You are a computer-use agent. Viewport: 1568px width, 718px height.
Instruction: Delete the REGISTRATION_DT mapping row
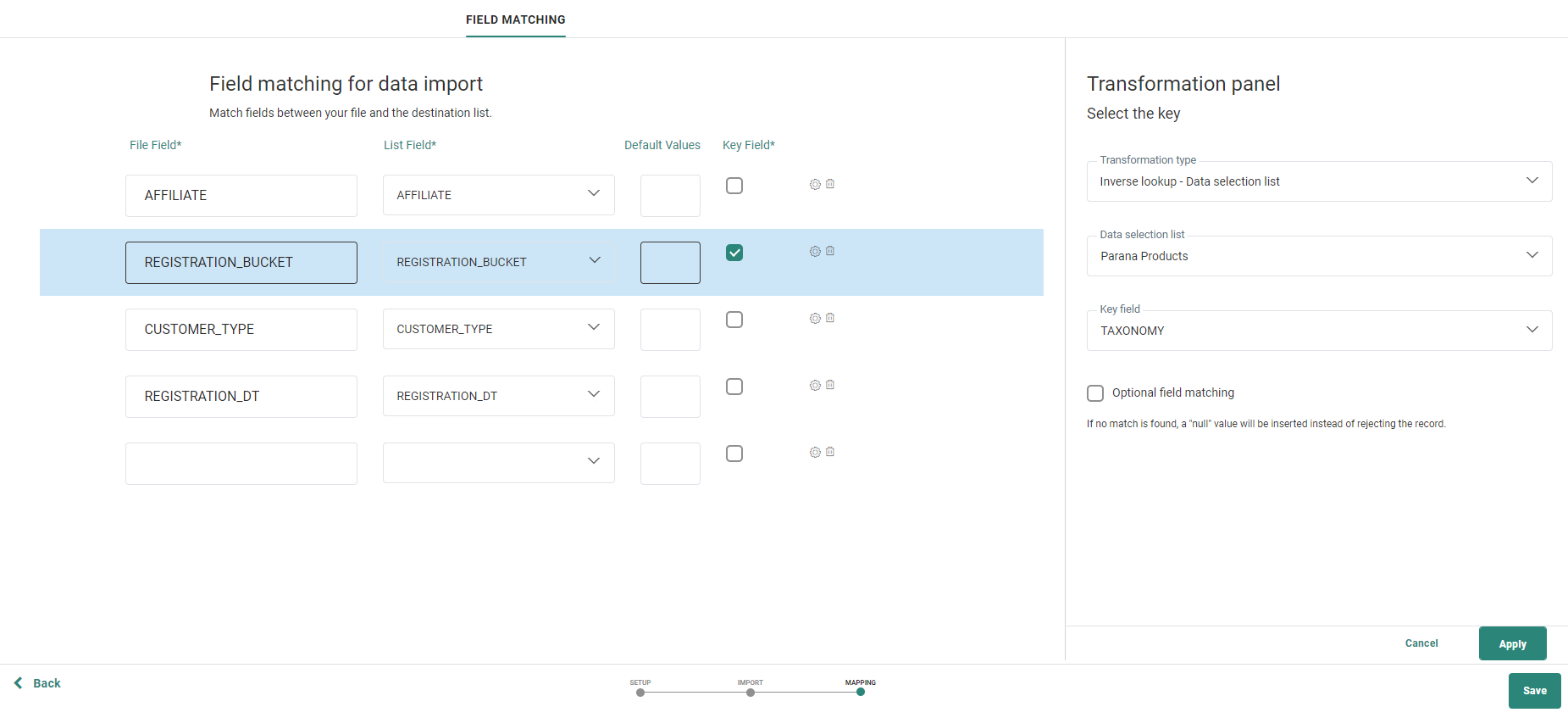coord(830,385)
